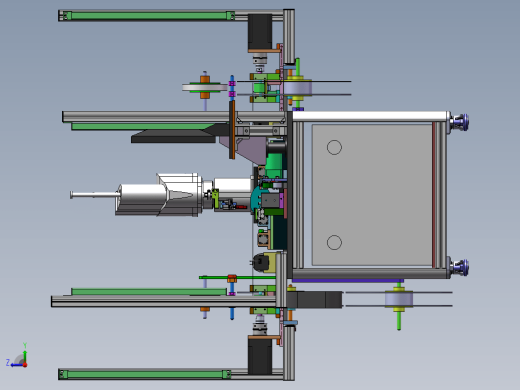Select the upper right leveling foot
520x390 pixels.
coord(459,122)
